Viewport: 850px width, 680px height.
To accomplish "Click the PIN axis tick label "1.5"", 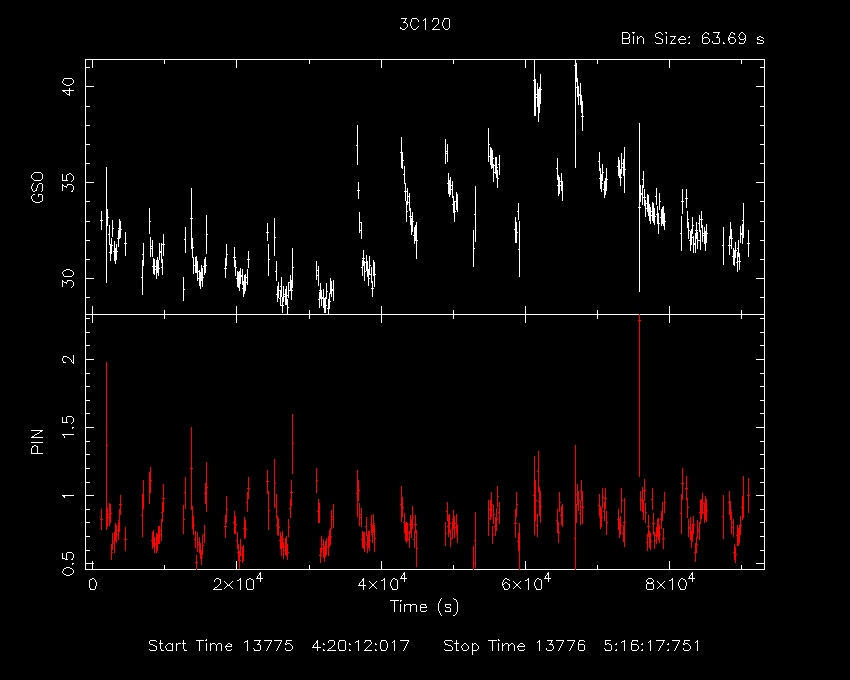I will (68, 427).
